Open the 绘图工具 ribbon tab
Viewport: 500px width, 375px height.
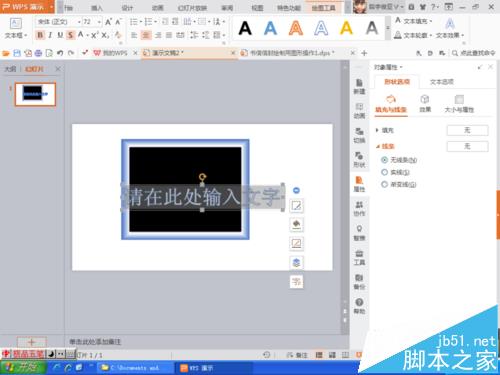pyautogui.click(x=323, y=8)
